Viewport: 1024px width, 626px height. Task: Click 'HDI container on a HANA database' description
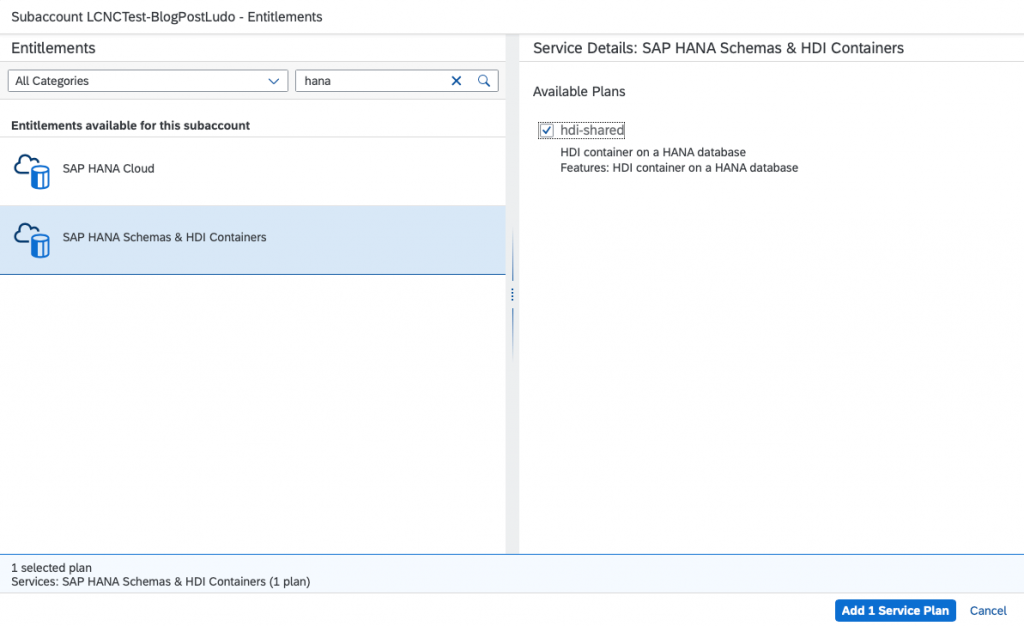coord(653,152)
